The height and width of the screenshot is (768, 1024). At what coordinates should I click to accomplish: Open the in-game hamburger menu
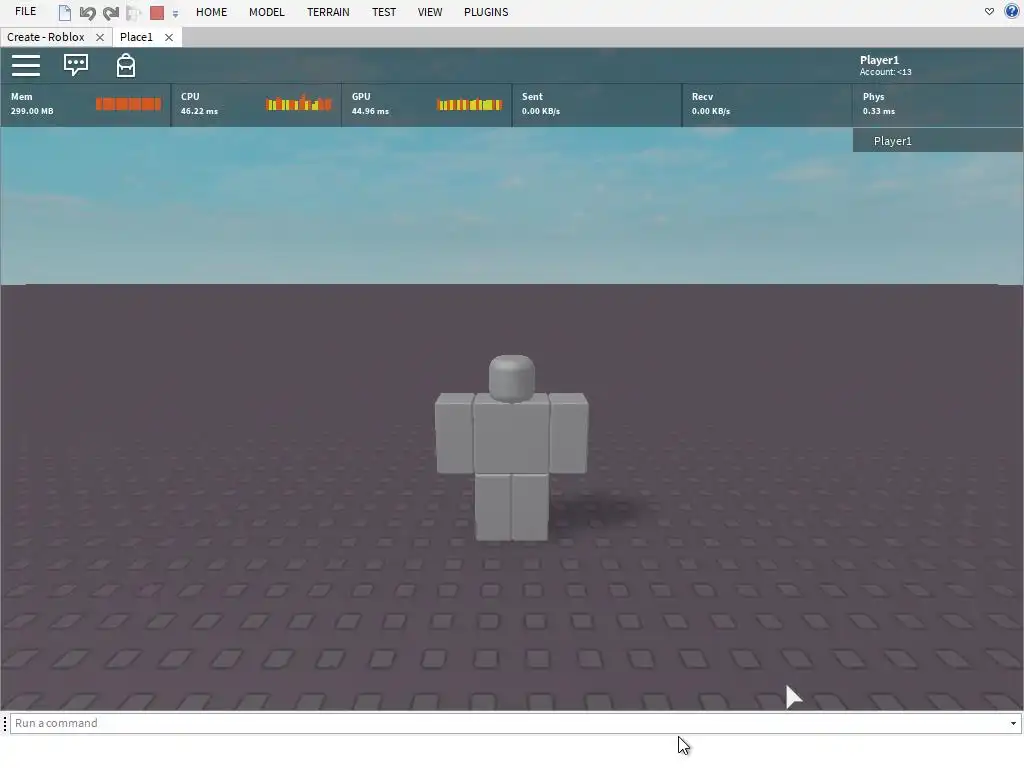pos(26,65)
